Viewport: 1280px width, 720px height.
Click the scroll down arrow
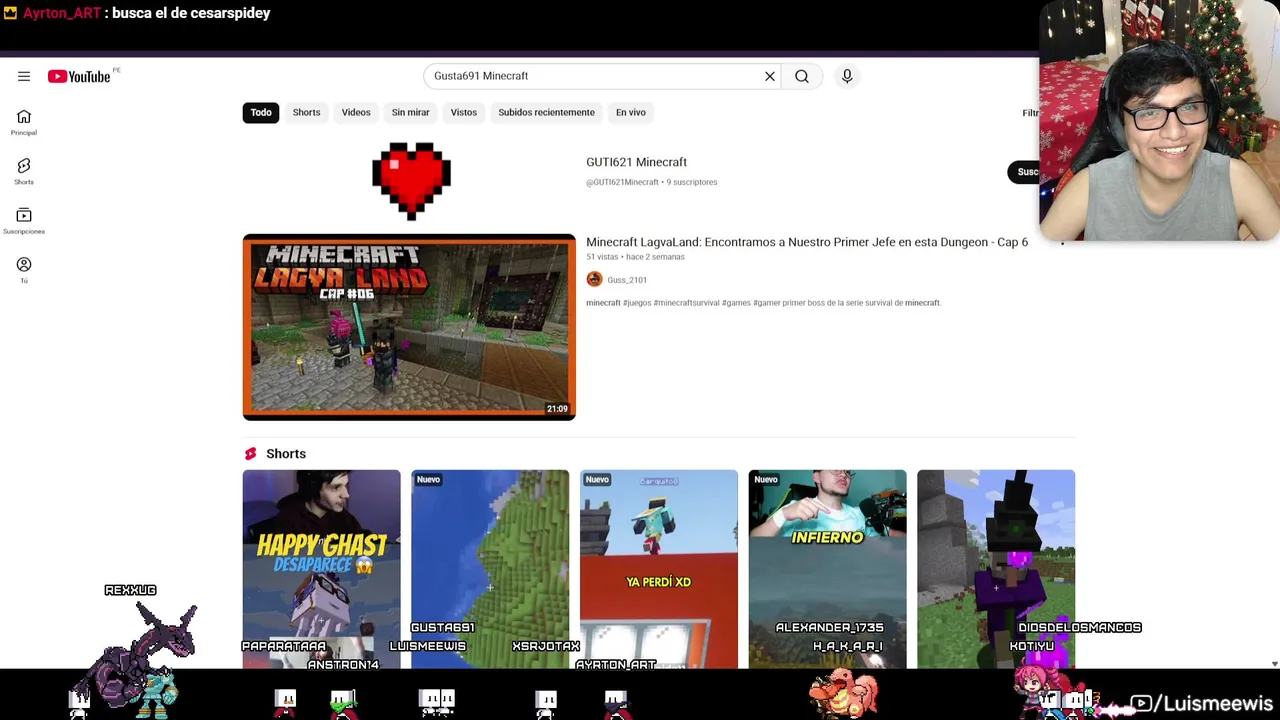point(1274,664)
